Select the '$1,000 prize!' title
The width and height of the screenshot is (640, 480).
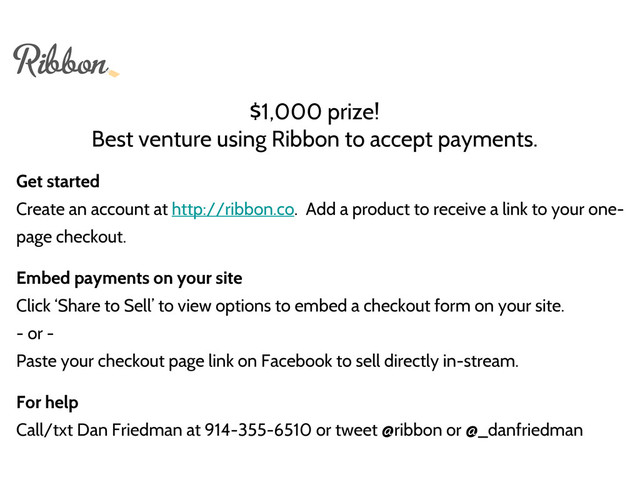pyautogui.click(x=314, y=110)
